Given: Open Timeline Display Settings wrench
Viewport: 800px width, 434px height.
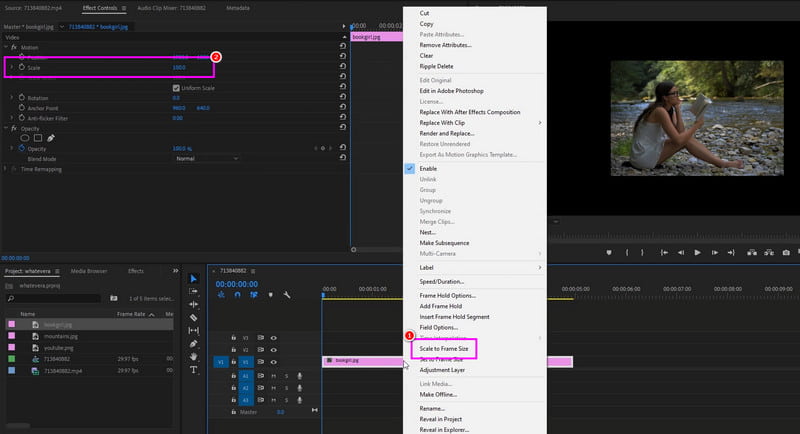Looking at the screenshot, I should pyautogui.click(x=287, y=295).
